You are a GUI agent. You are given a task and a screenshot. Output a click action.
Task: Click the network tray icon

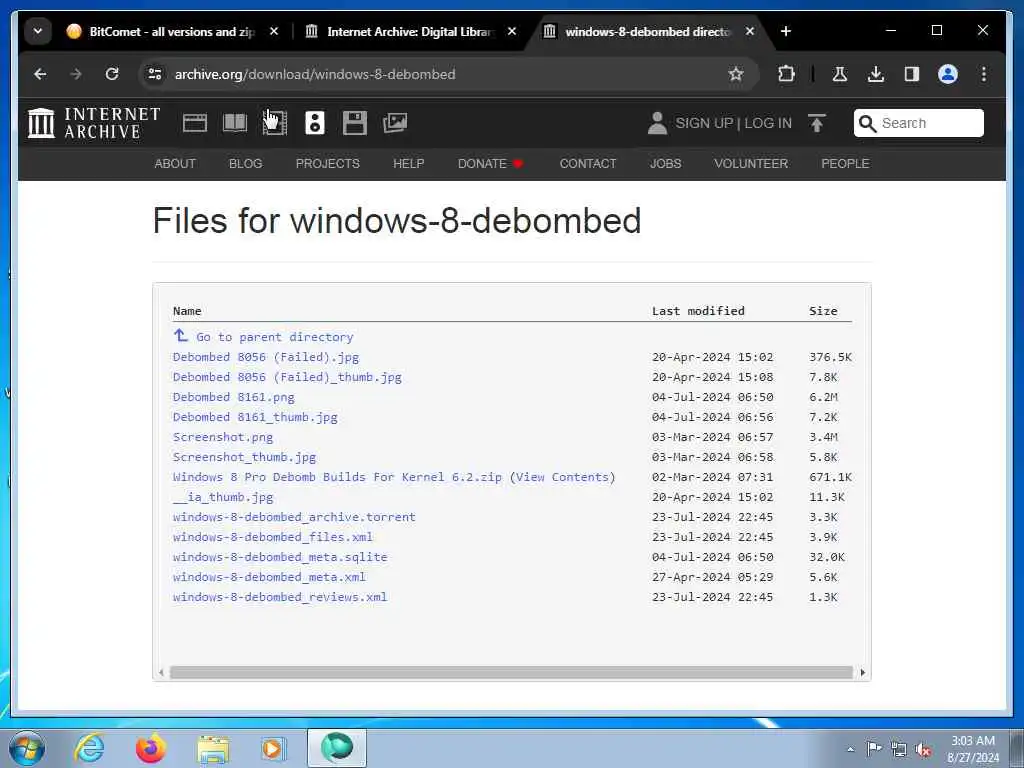point(899,749)
